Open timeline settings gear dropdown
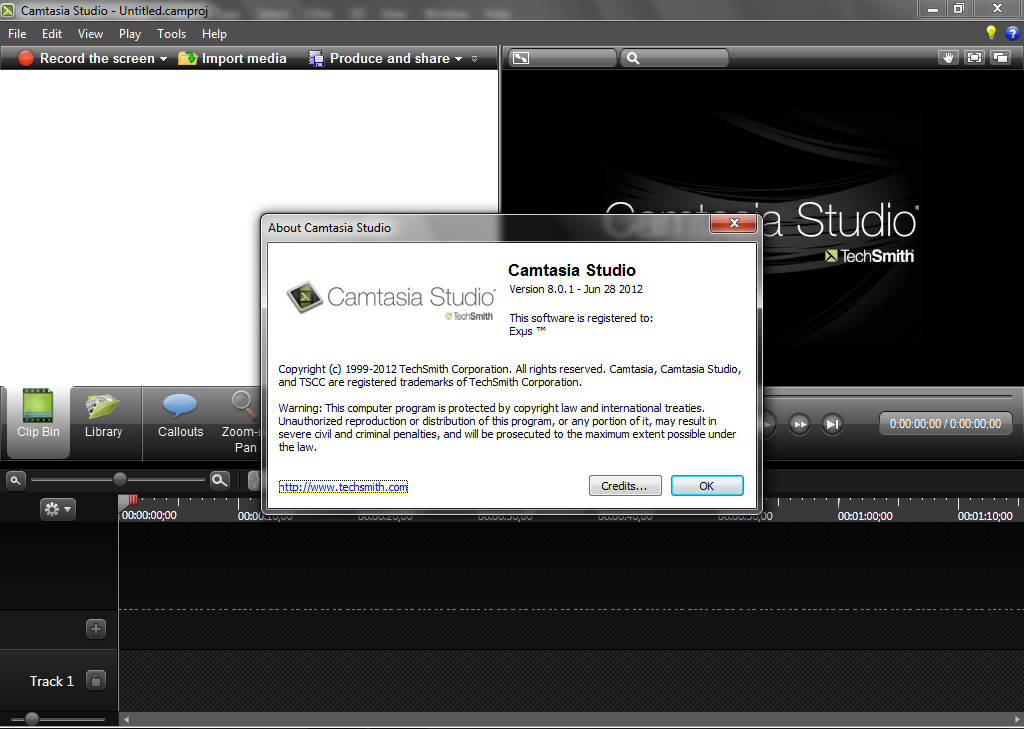This screenshot has width=1024, height=729. (x=57, y=510)
